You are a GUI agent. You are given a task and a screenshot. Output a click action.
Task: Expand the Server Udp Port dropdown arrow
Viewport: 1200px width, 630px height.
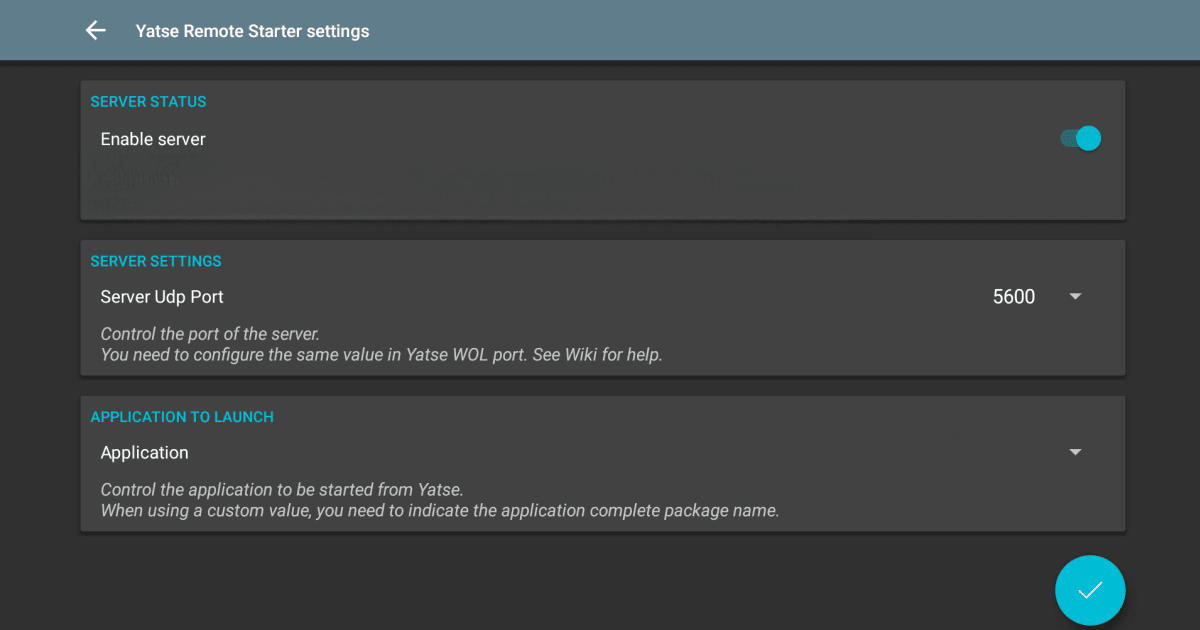(1075, 297)
